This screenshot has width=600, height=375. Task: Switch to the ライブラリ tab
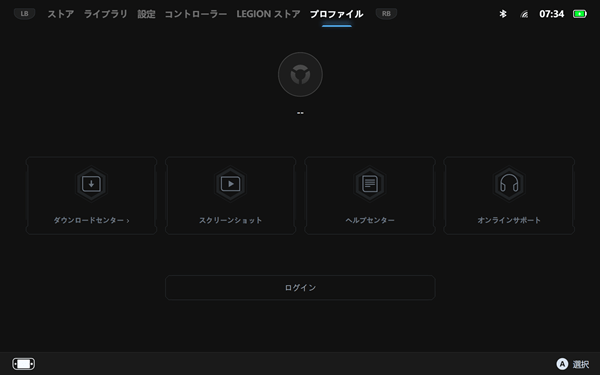(106, 14)
